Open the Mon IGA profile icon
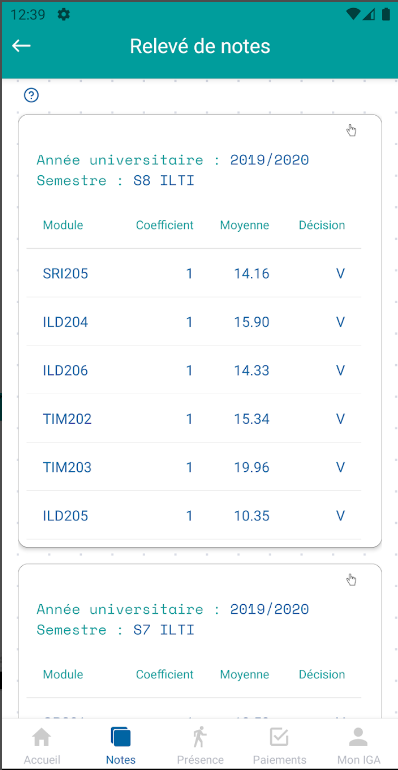Screen dimensions: 398x770 point(358,737)
